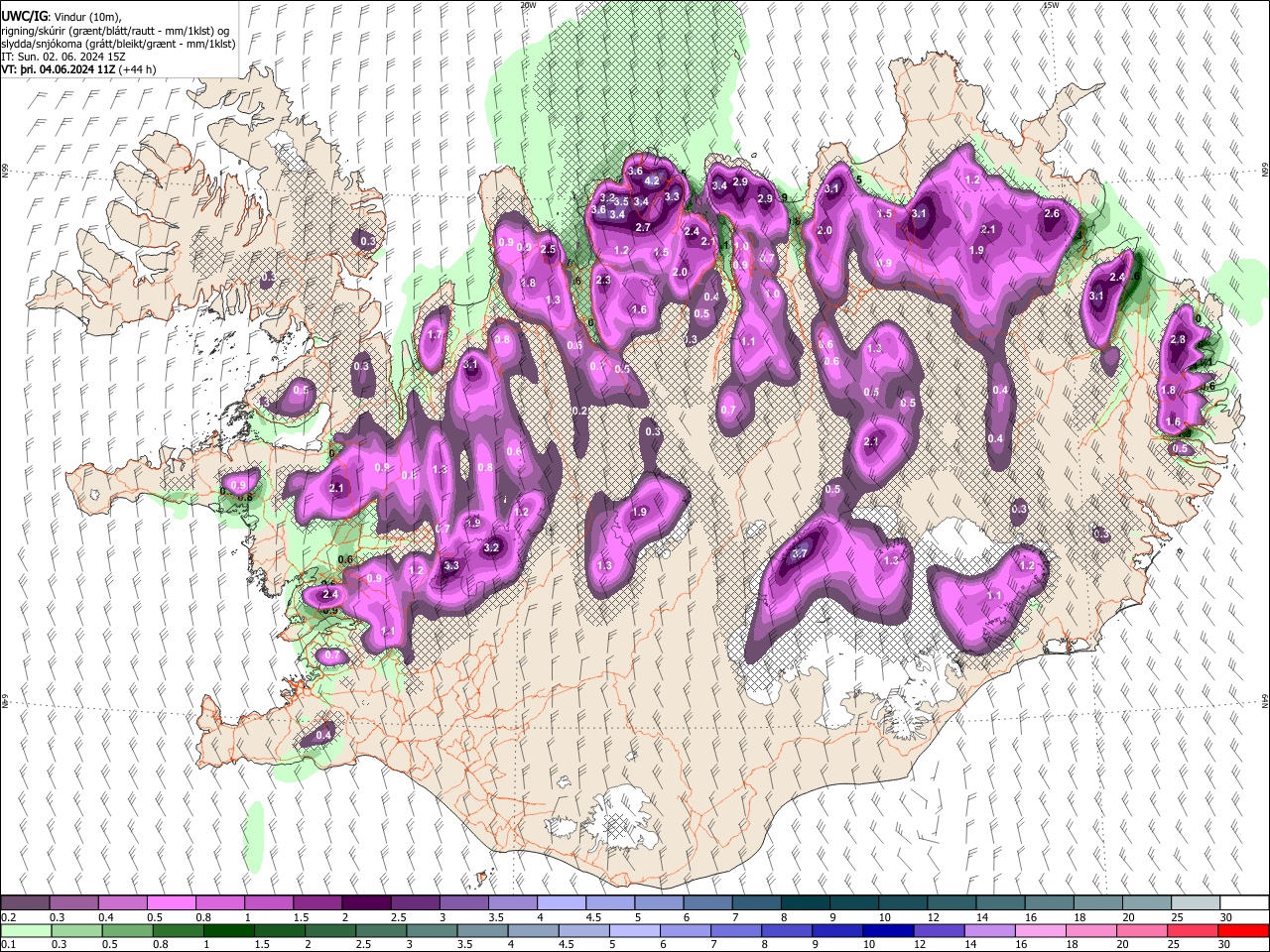Click the white upper legend swatch after 30

click(1244, 903)
